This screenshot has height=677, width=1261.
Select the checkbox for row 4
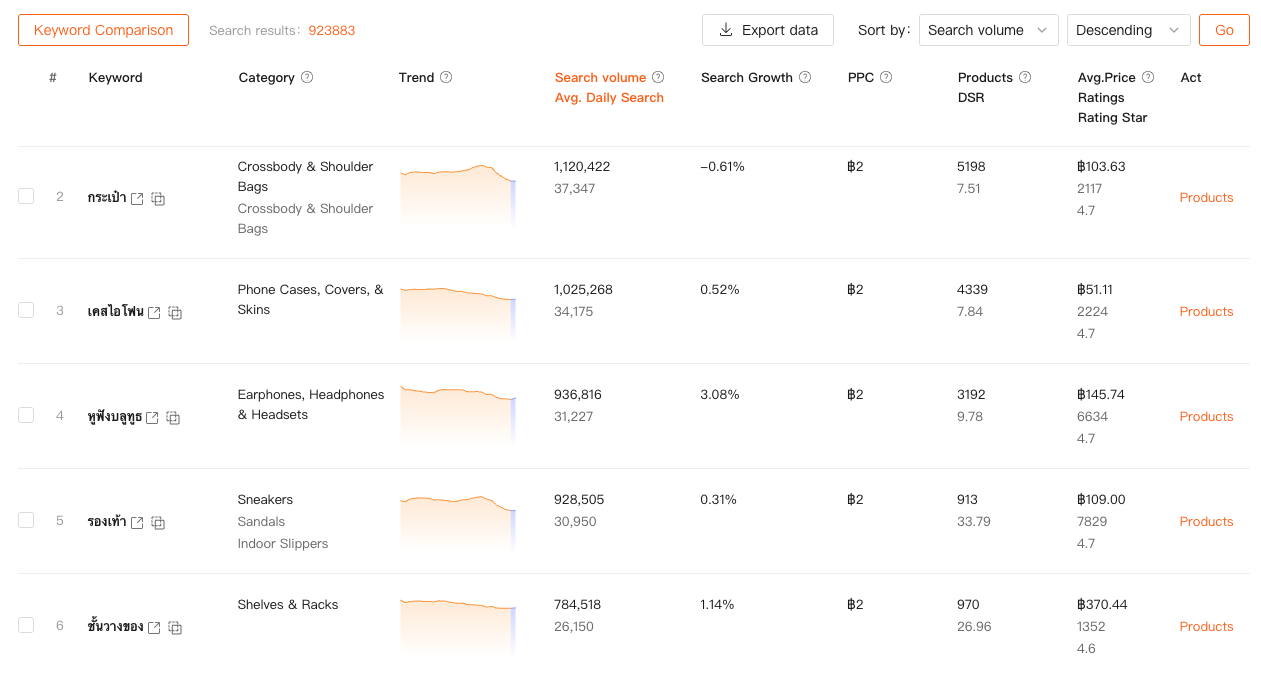26,415
